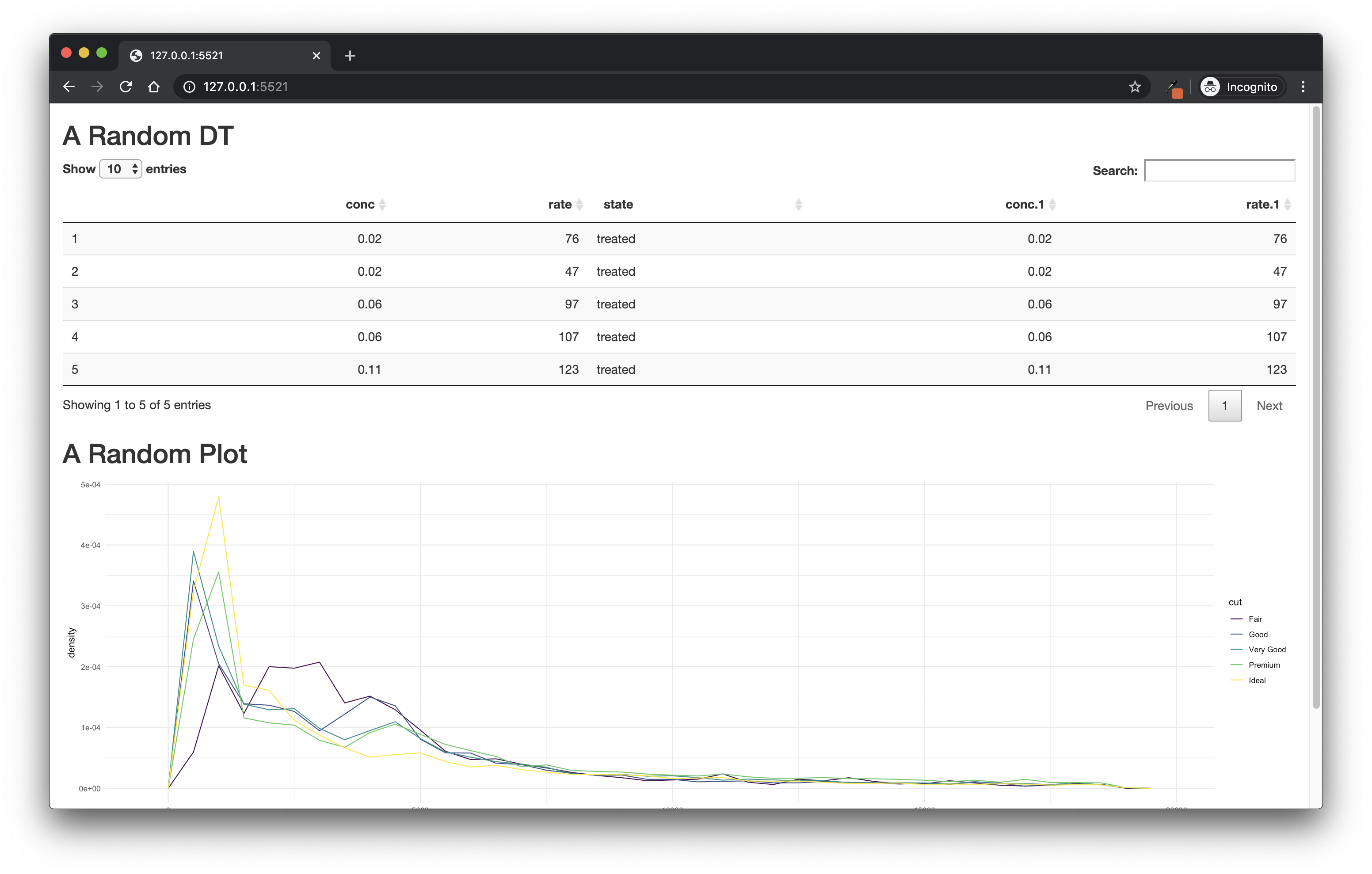Image resolution: width=1372 pixels, height=874 pixels.
Task: Click conc value 0.11 in row 5
Action: tap(369, 369)
